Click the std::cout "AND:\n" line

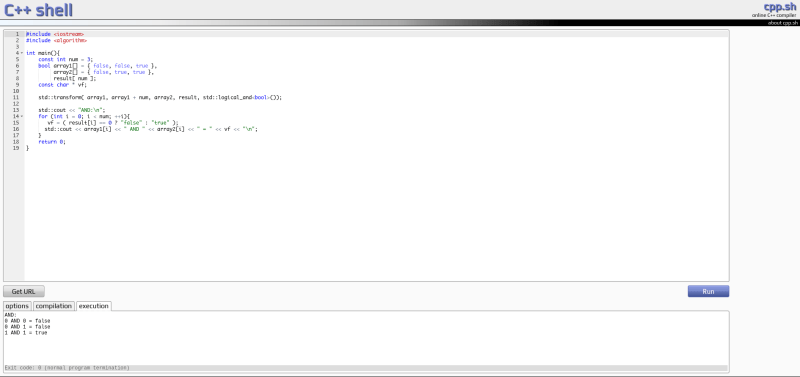point(71,110)
